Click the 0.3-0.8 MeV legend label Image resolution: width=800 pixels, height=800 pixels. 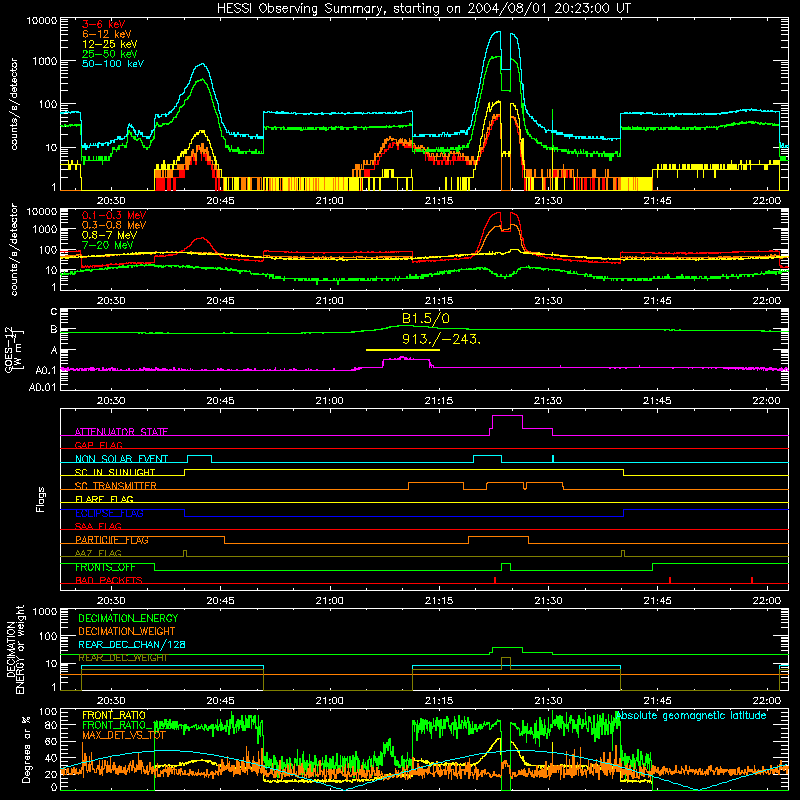(x=114, y=225)
